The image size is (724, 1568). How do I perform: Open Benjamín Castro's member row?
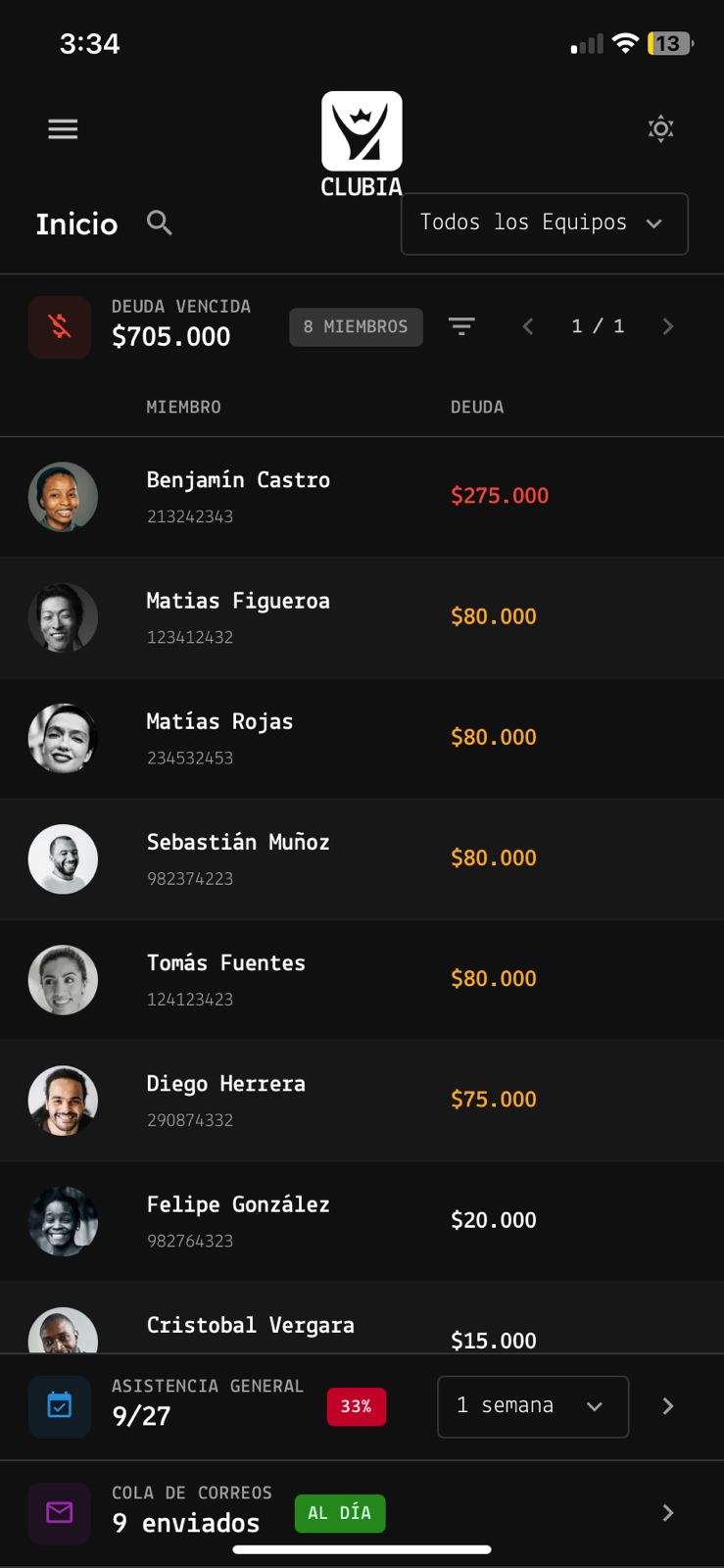362,497
